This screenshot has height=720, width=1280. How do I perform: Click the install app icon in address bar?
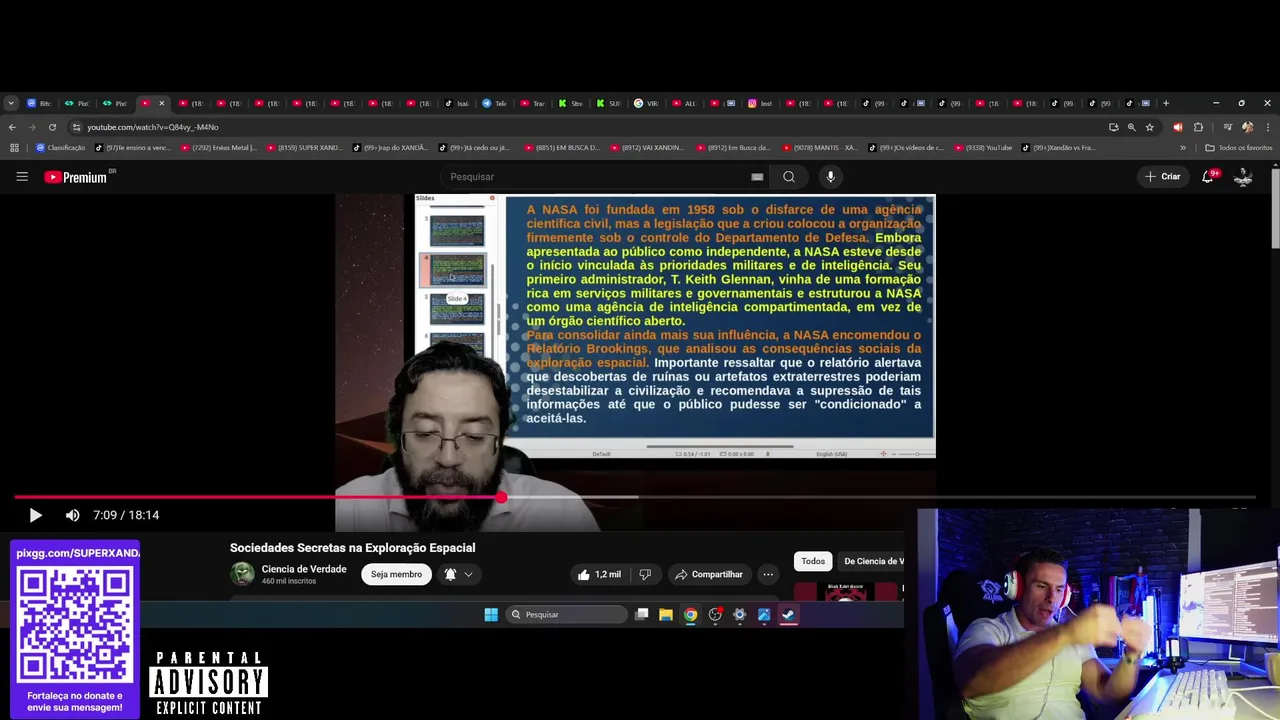[1113, 127]
